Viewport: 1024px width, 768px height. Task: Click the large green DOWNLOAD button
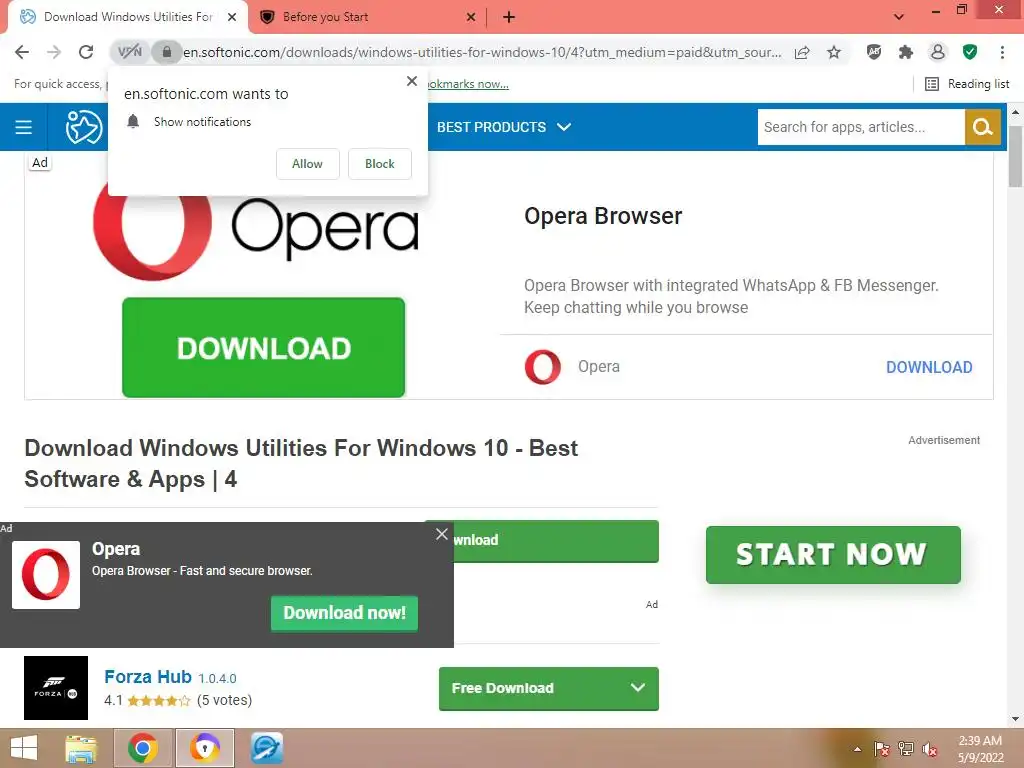263,347
